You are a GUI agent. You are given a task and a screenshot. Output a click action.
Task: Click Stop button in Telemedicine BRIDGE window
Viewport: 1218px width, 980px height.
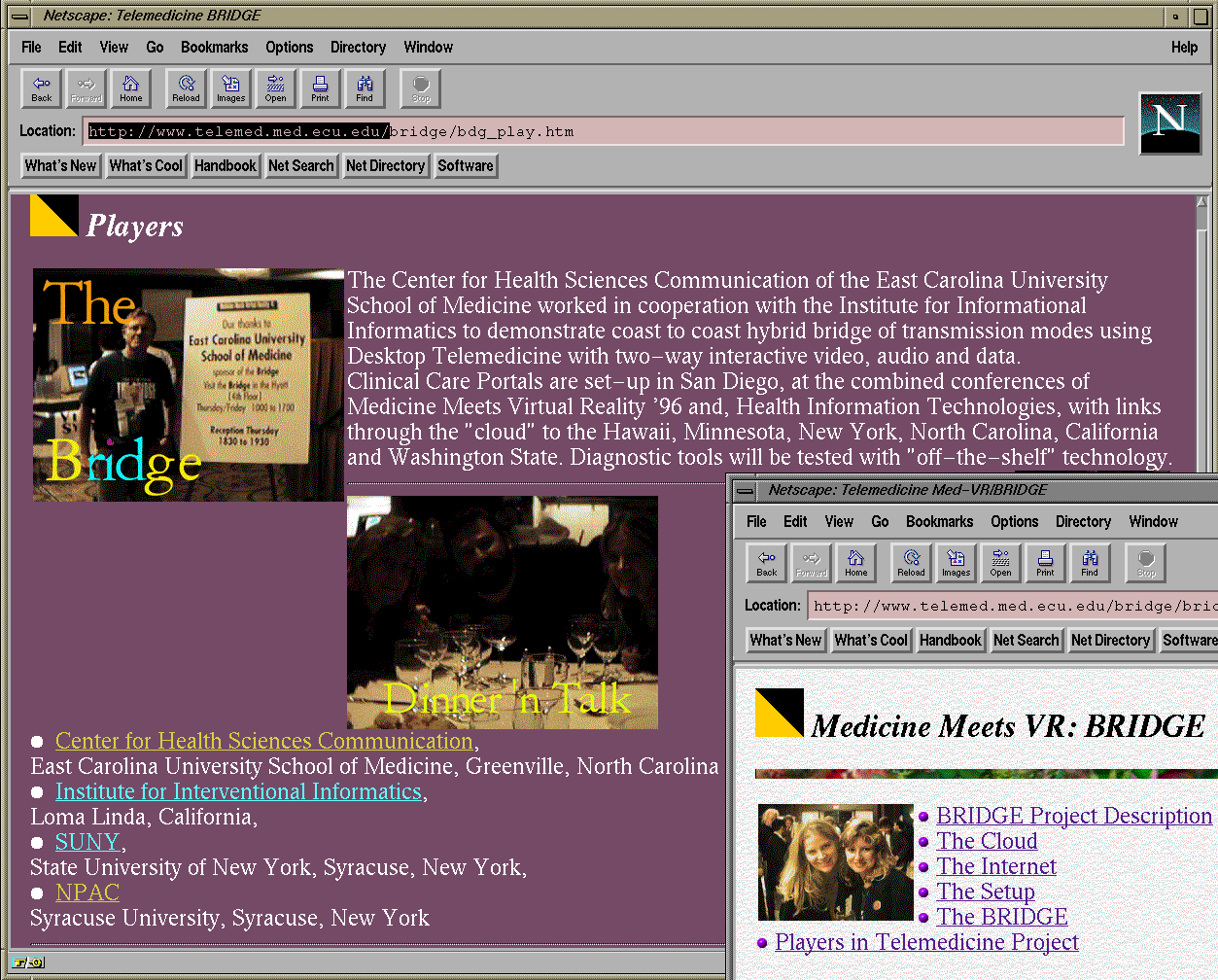pyautogui.click(x=421, y=88)
